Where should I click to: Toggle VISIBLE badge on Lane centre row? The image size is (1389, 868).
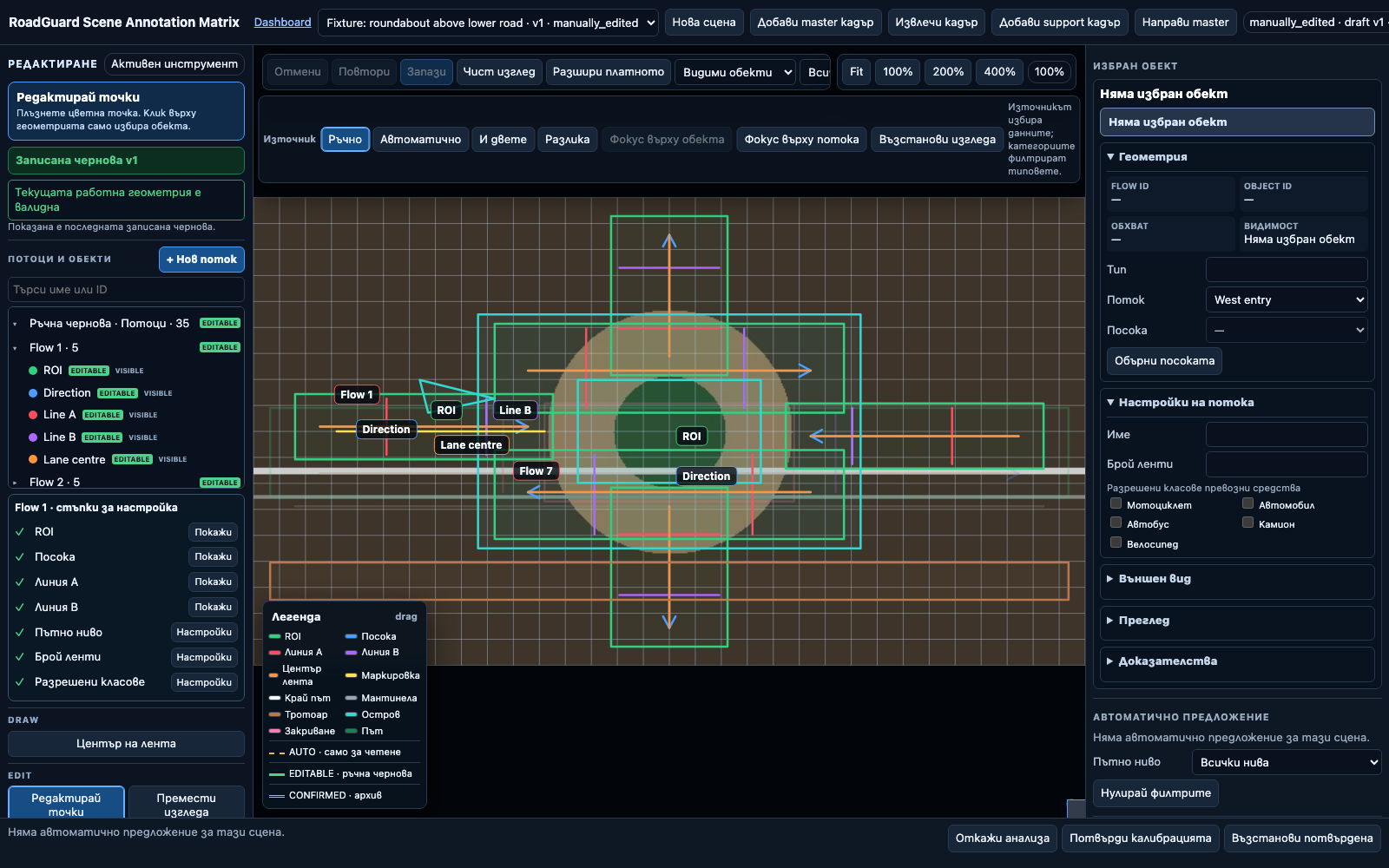click(x=173, y=459)
